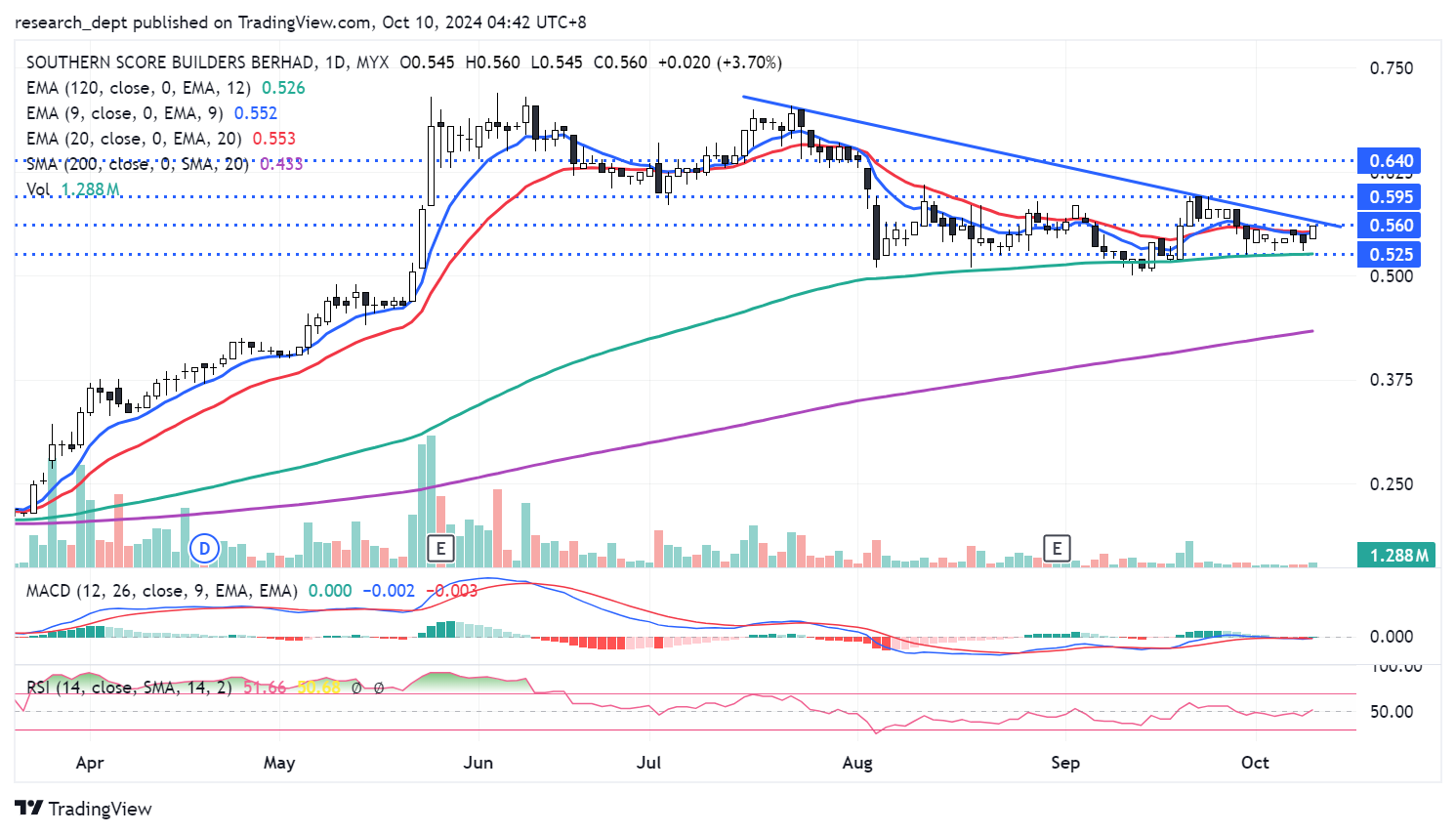Screen dimensions: 1456x834
Task: Select the 0.640 blue price label
Action: click(1391, 161)
